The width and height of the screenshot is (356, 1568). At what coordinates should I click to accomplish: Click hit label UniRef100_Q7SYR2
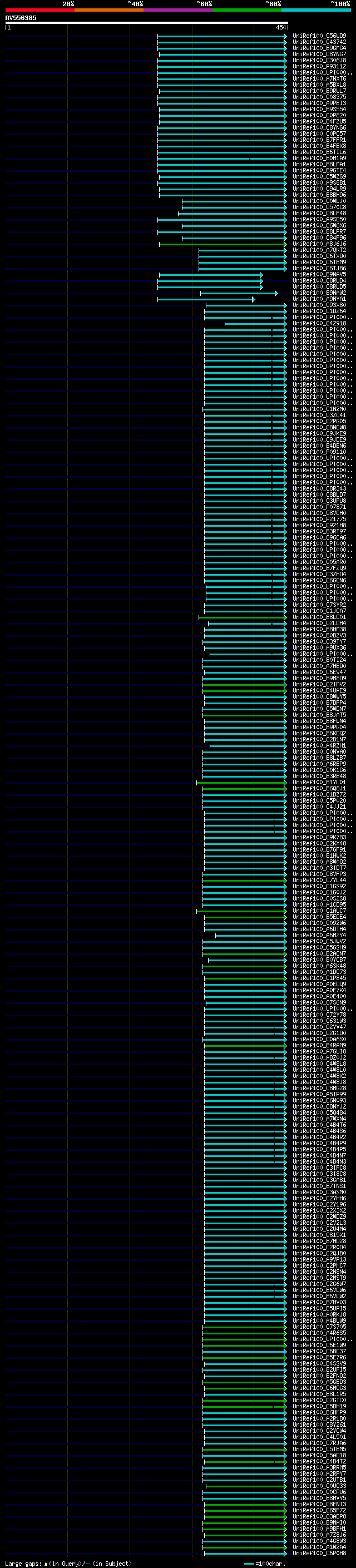(x=319, y=605)
